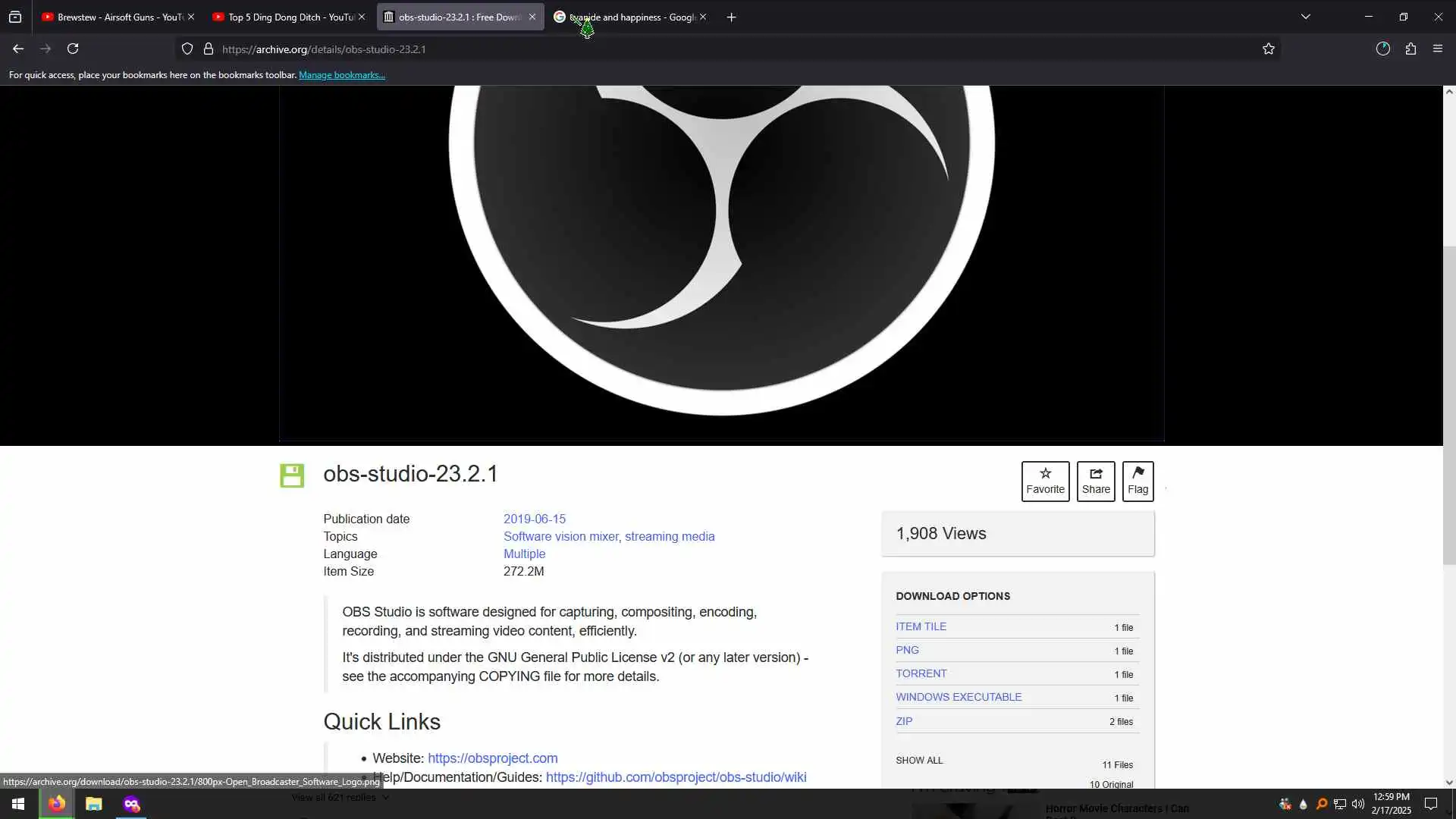The image size is (1456, 819).
Task: Download the WINDOWS EXECUTABLE file
Action: (x=959, y=697)
